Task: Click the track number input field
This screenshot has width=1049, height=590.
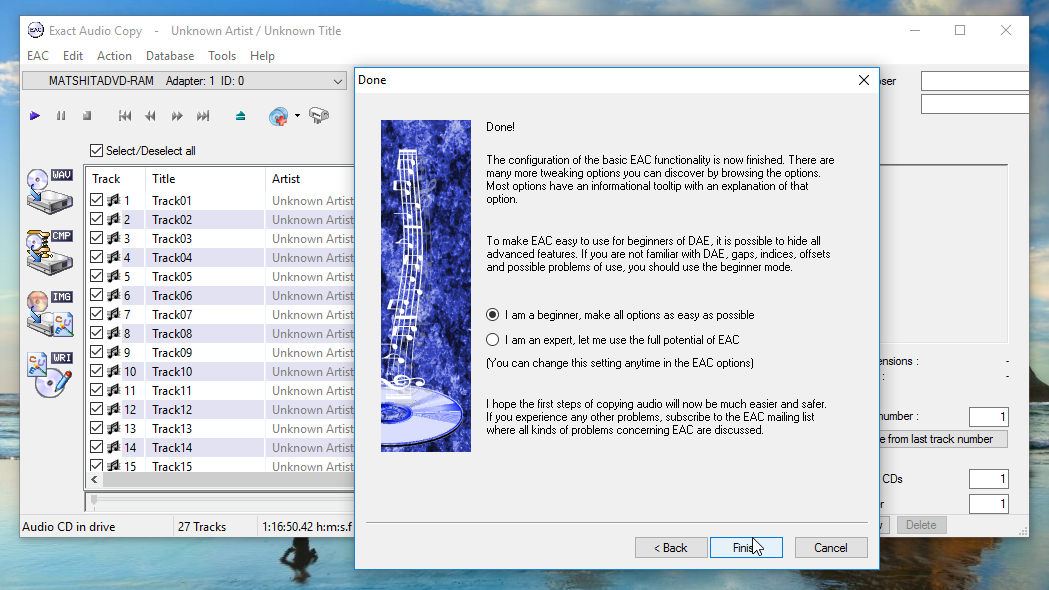Action: coord(988,417)
